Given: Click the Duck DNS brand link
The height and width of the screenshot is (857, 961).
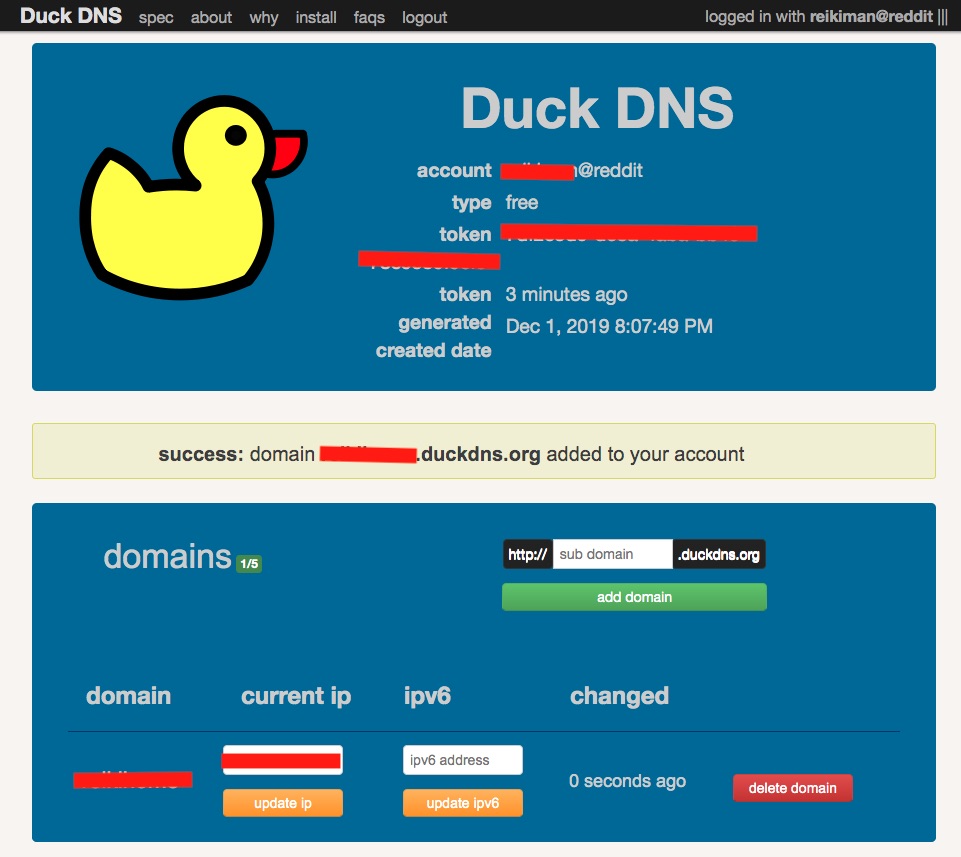Looking at the screenshot, I should 71,16.
